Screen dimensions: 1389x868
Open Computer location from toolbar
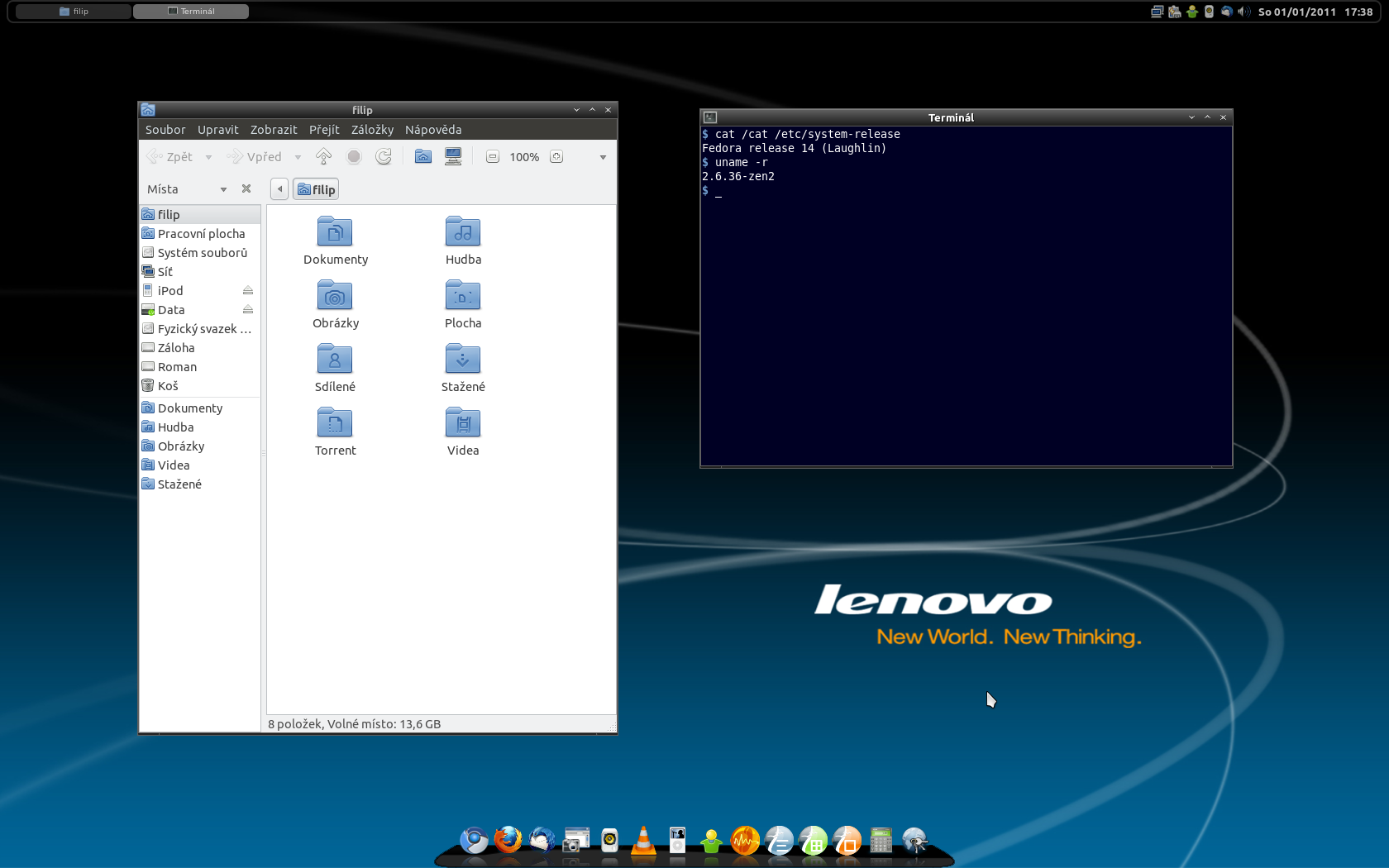(x=453, y=156)
